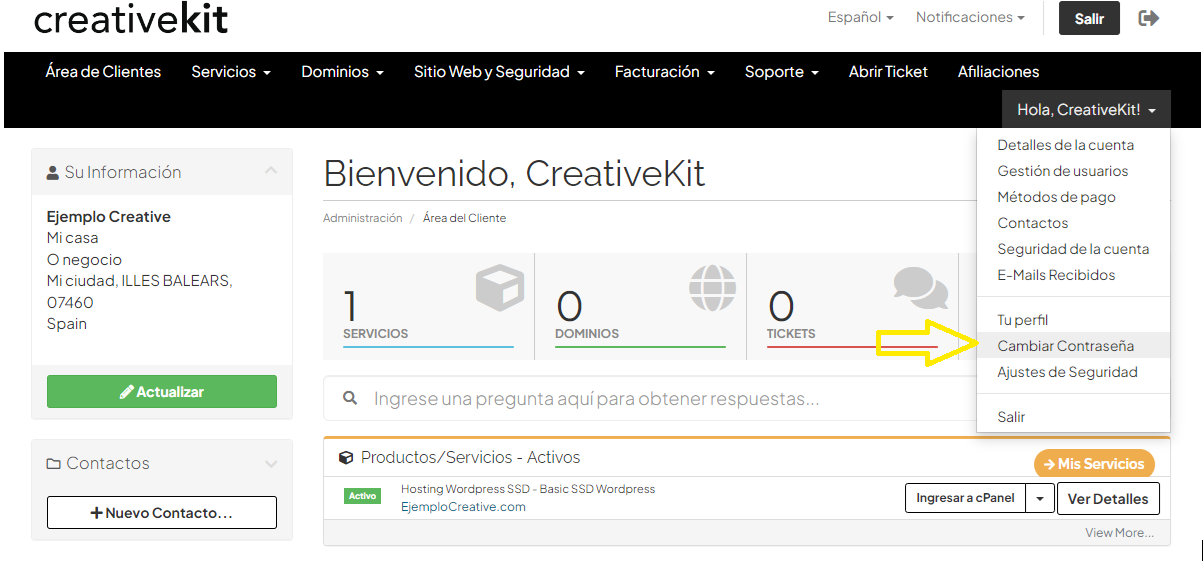Choose Ajustes de Seguridad menu entry

[1067, 372]
